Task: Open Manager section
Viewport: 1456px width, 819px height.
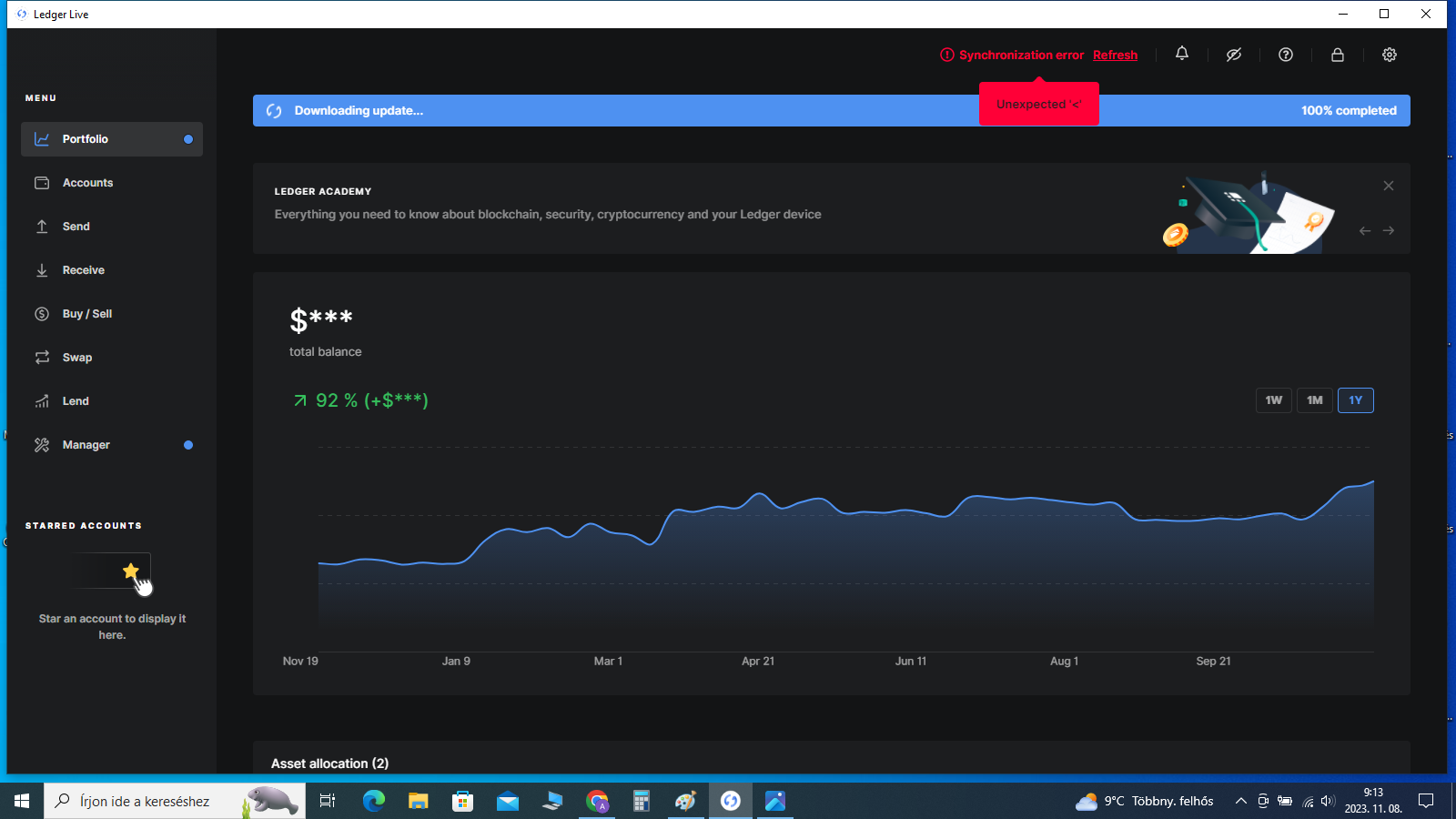Action: (112, 445)
